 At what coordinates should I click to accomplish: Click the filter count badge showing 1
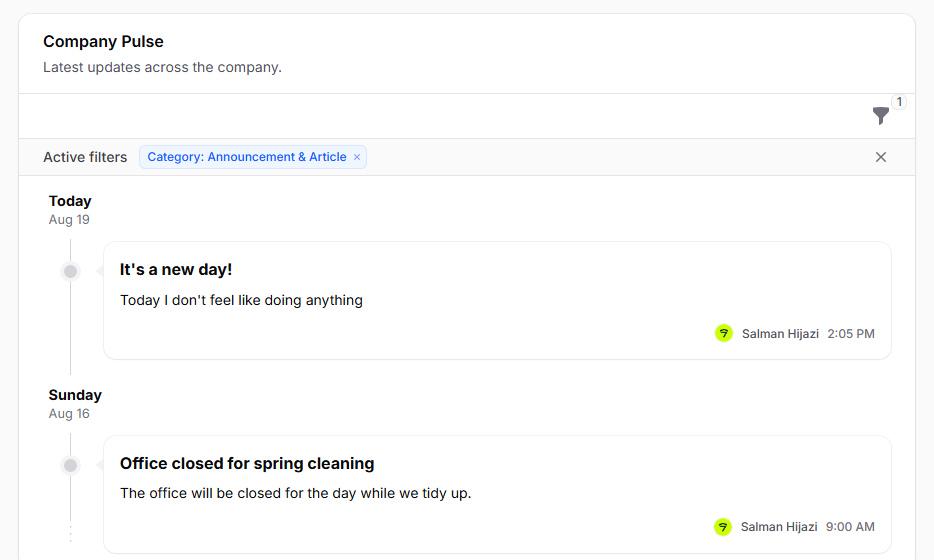tap(899, 102)
